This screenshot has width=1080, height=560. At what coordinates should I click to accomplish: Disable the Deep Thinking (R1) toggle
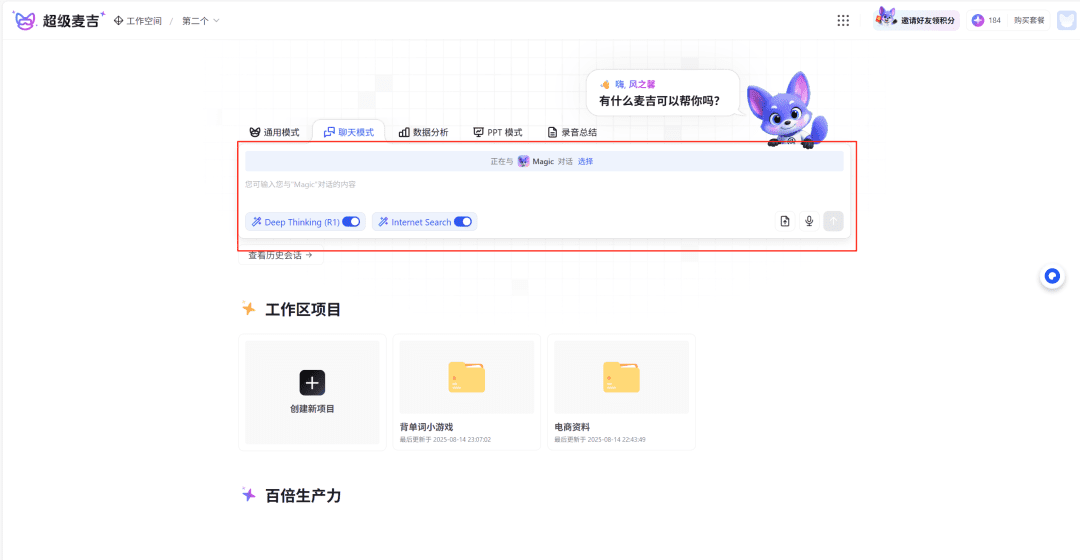tap(351, 222)
